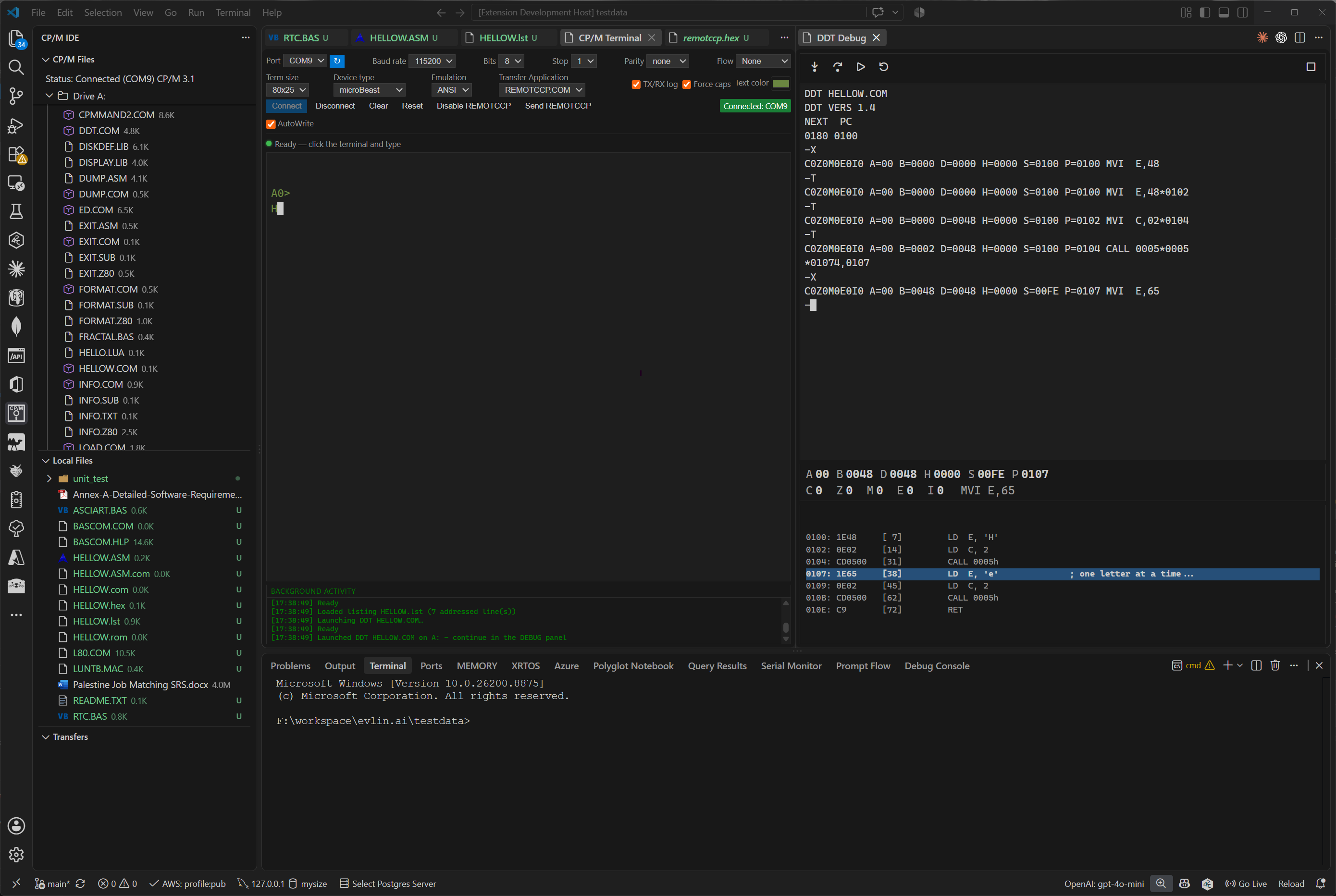This screenshot has width=1336, height=896.
Task: Split the terminal panel
Action: click(x=1256, y=665)
